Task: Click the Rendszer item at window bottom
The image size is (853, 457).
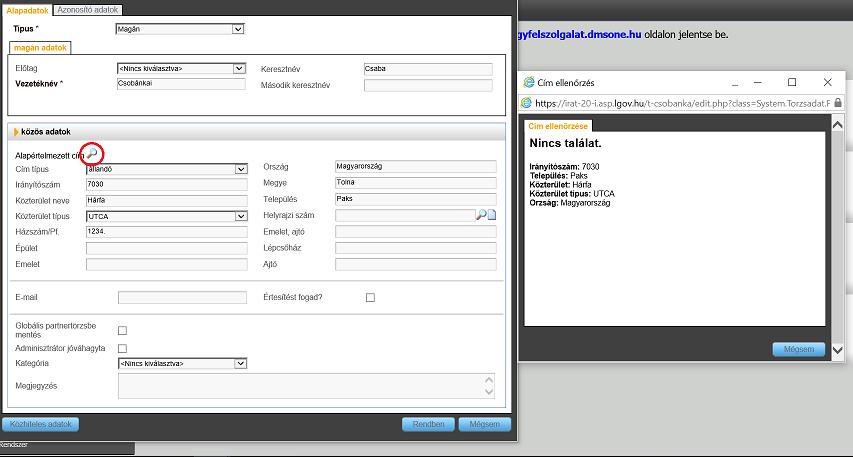Action: pyautogui.click(x=14, y=446)
